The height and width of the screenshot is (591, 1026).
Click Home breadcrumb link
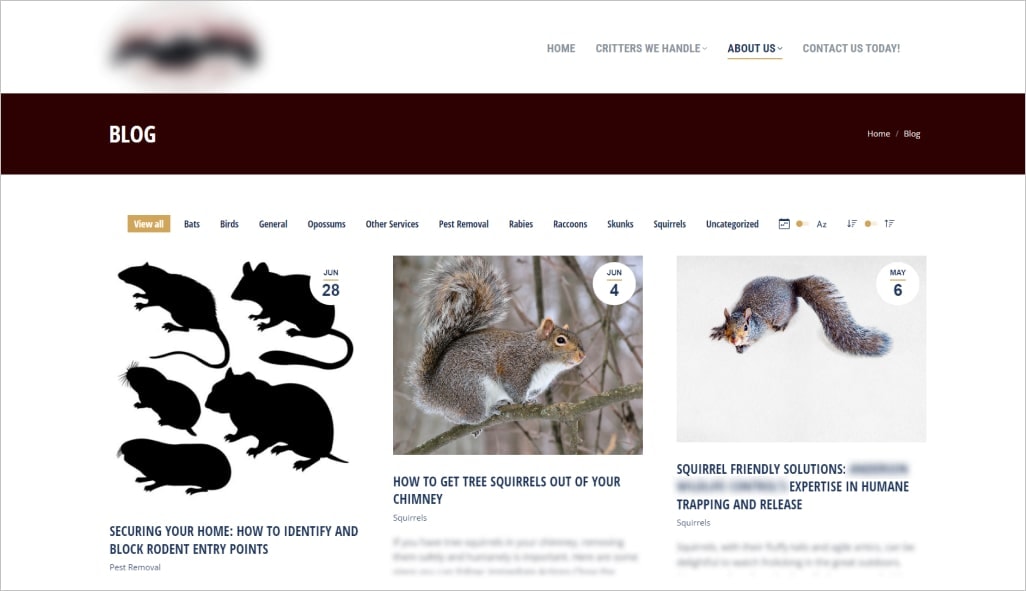click(x=878, y=134)
